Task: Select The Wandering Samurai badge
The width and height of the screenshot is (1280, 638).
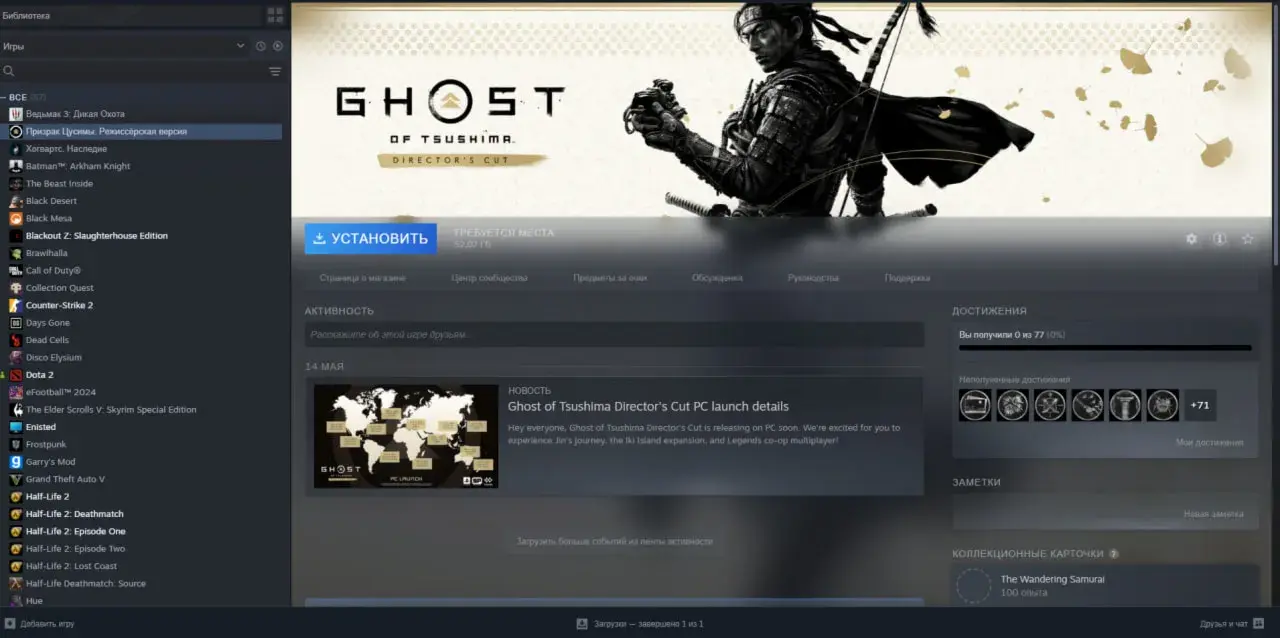Action: (x=1052, y=579)
